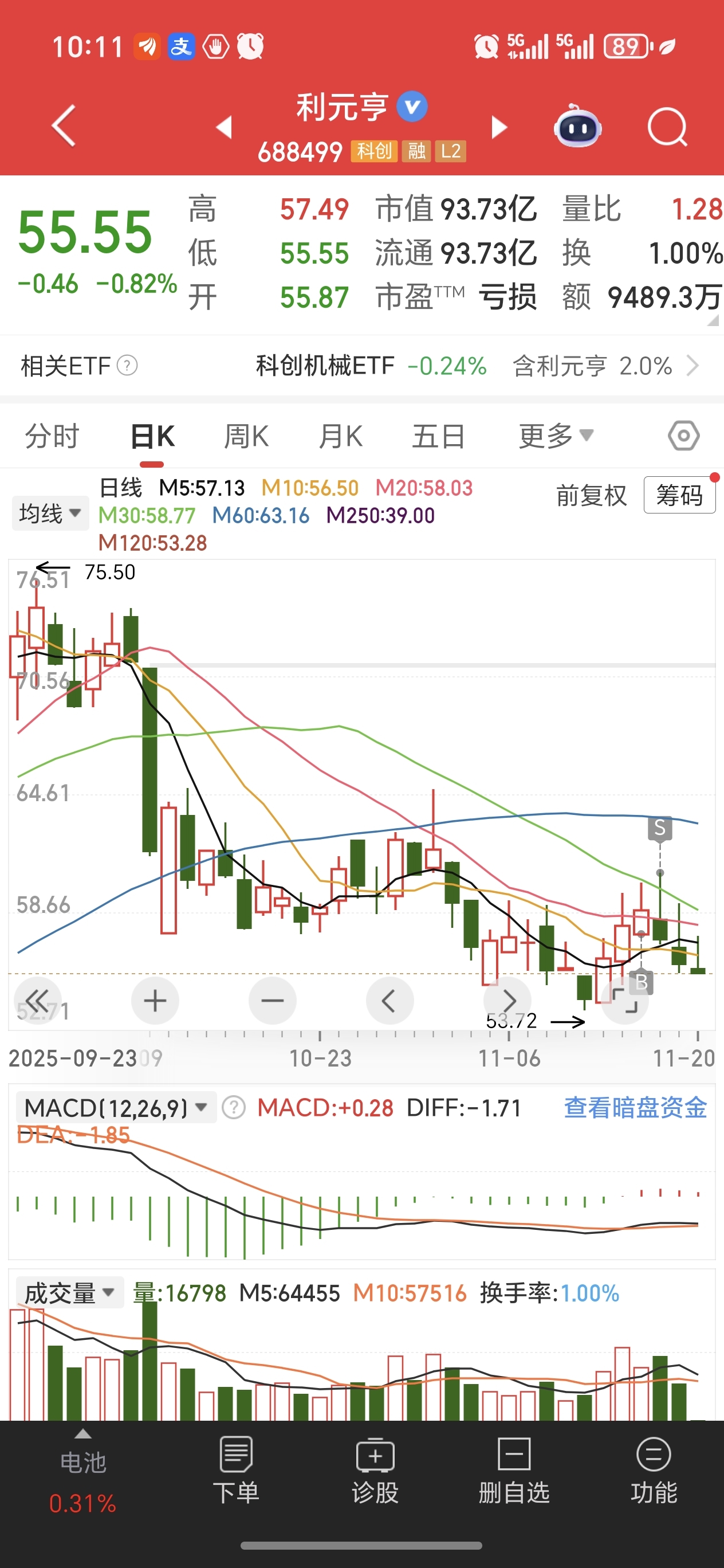Zoom in chart with plus button

(x=155, y=1001)
